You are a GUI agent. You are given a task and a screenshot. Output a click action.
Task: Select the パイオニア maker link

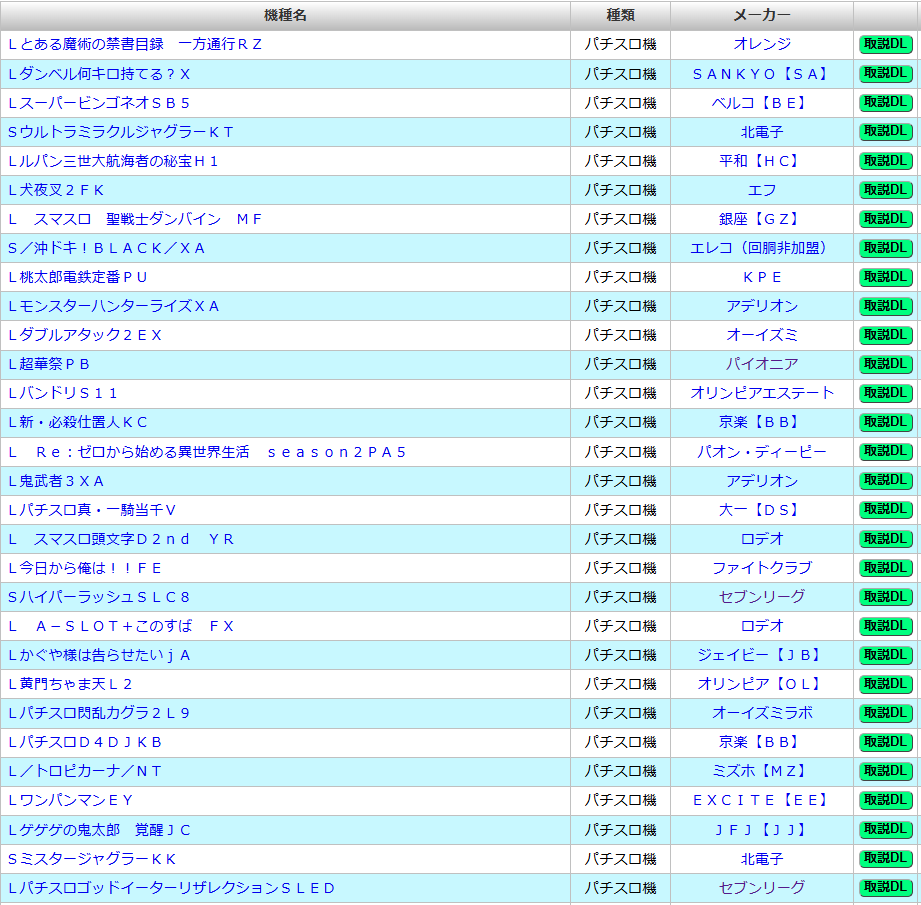tap(762, 364)
